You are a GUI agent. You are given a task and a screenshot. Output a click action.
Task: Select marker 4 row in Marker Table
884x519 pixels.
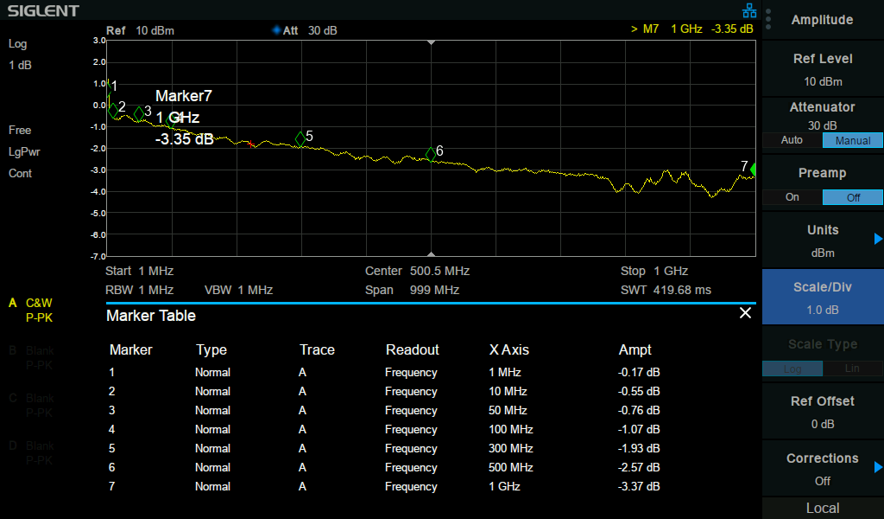[x=384, y=429]
